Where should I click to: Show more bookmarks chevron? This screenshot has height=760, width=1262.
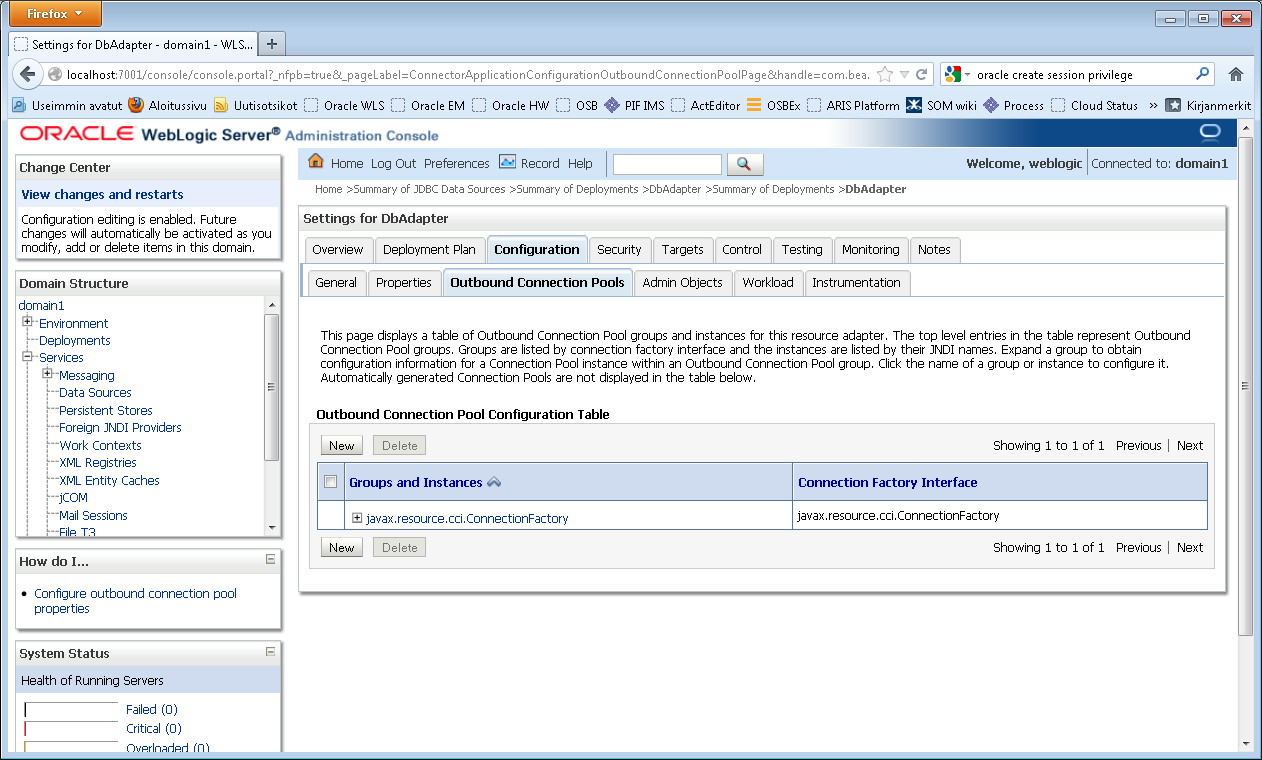(1153, 105)
